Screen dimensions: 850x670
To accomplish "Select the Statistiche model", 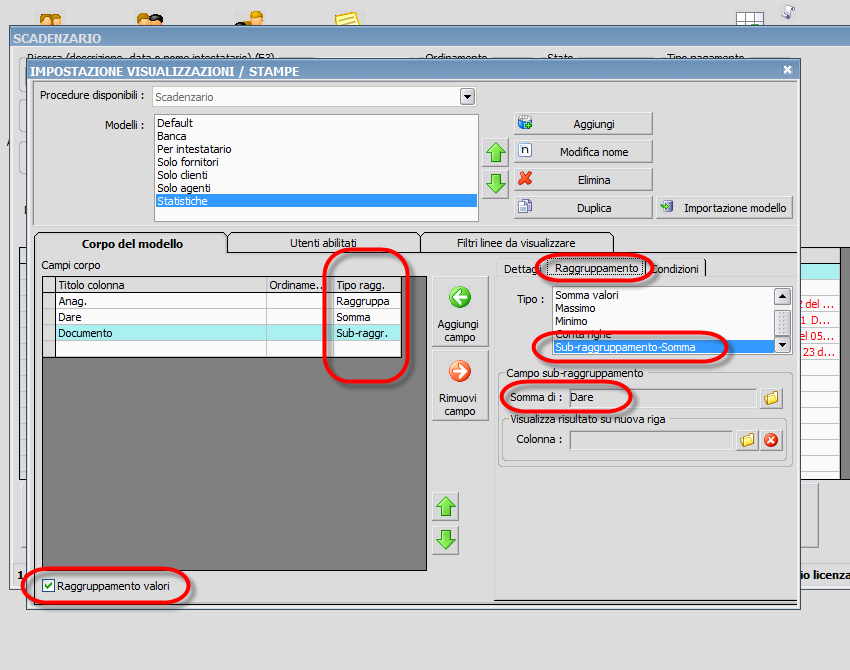I will (317, 201).
